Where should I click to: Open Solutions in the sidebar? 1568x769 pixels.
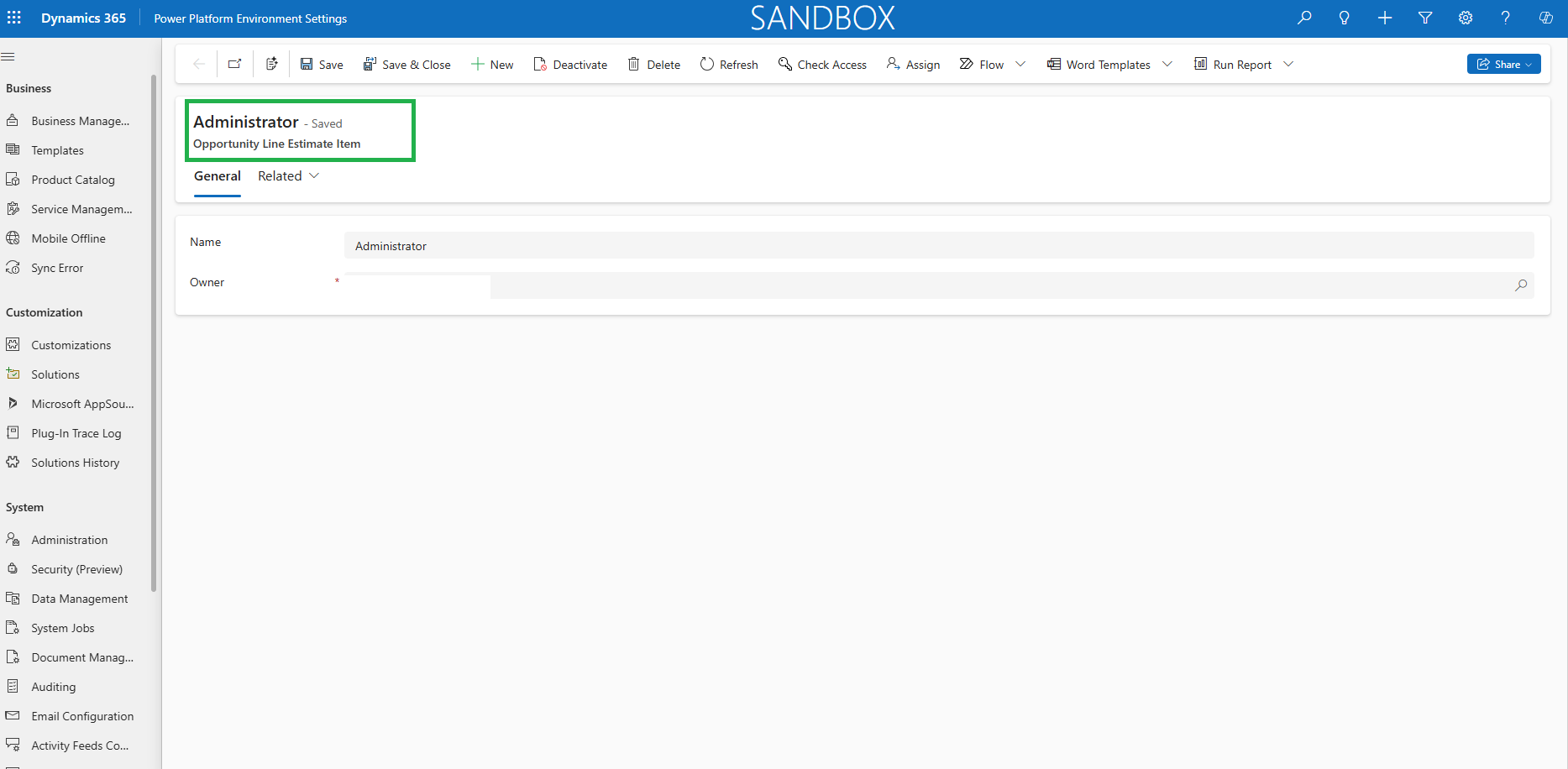pyautogui.click(x=55, y=374)
